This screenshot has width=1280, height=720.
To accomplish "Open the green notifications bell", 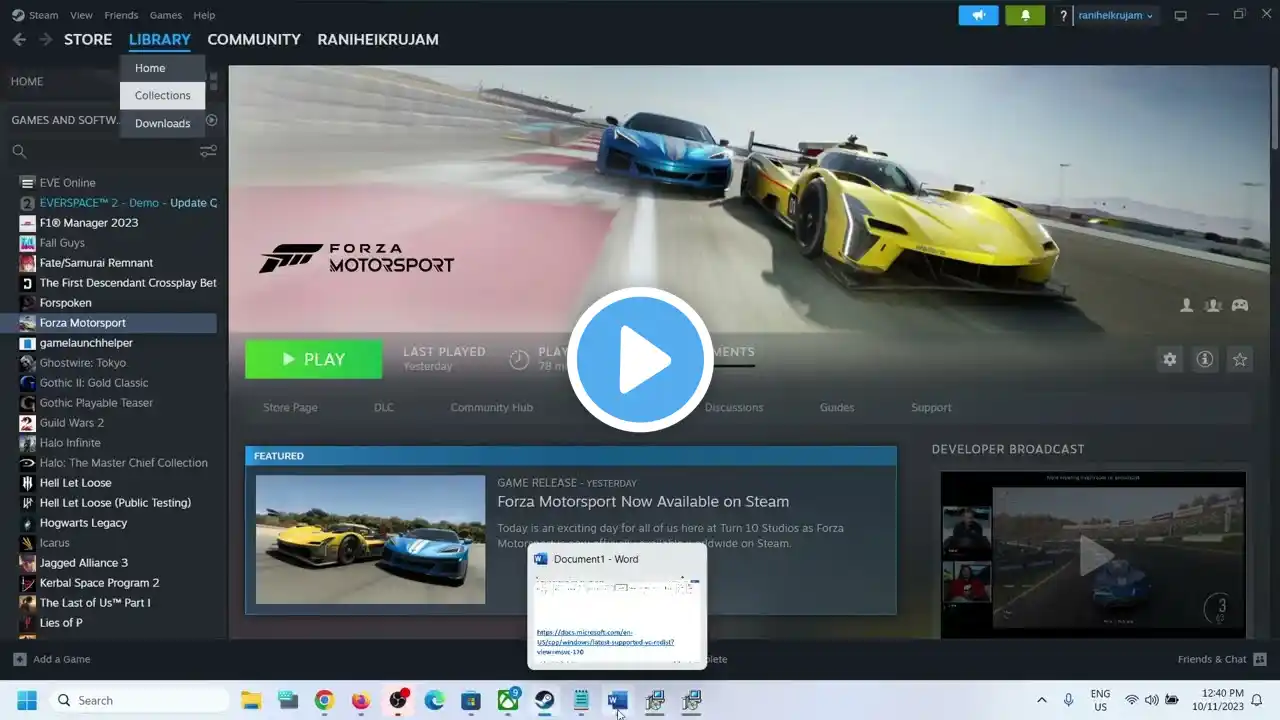I will (x=1025, y=15).
